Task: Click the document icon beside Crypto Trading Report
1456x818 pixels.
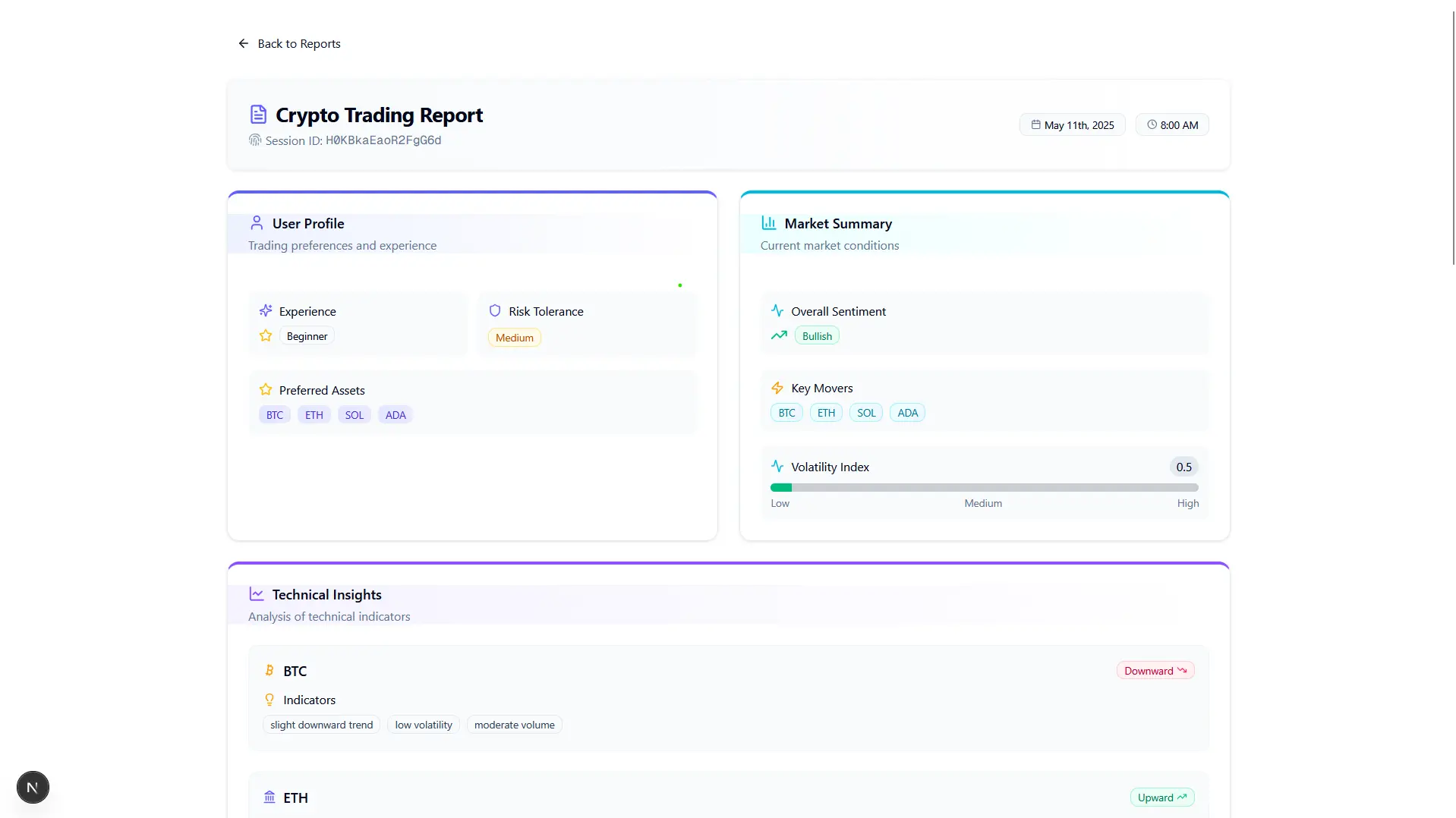Action: coord(258,114)
